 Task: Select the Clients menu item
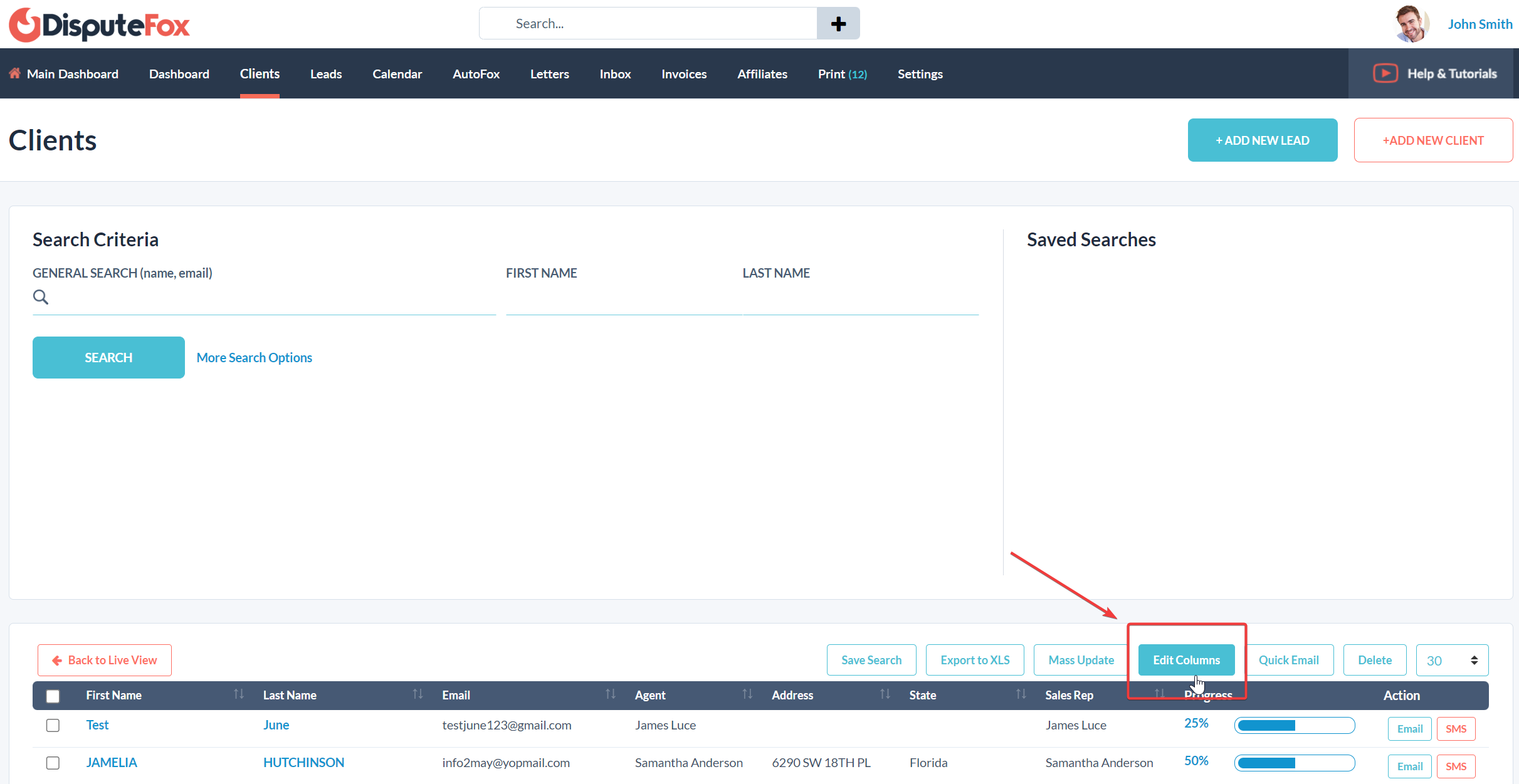tap(260, 74)
